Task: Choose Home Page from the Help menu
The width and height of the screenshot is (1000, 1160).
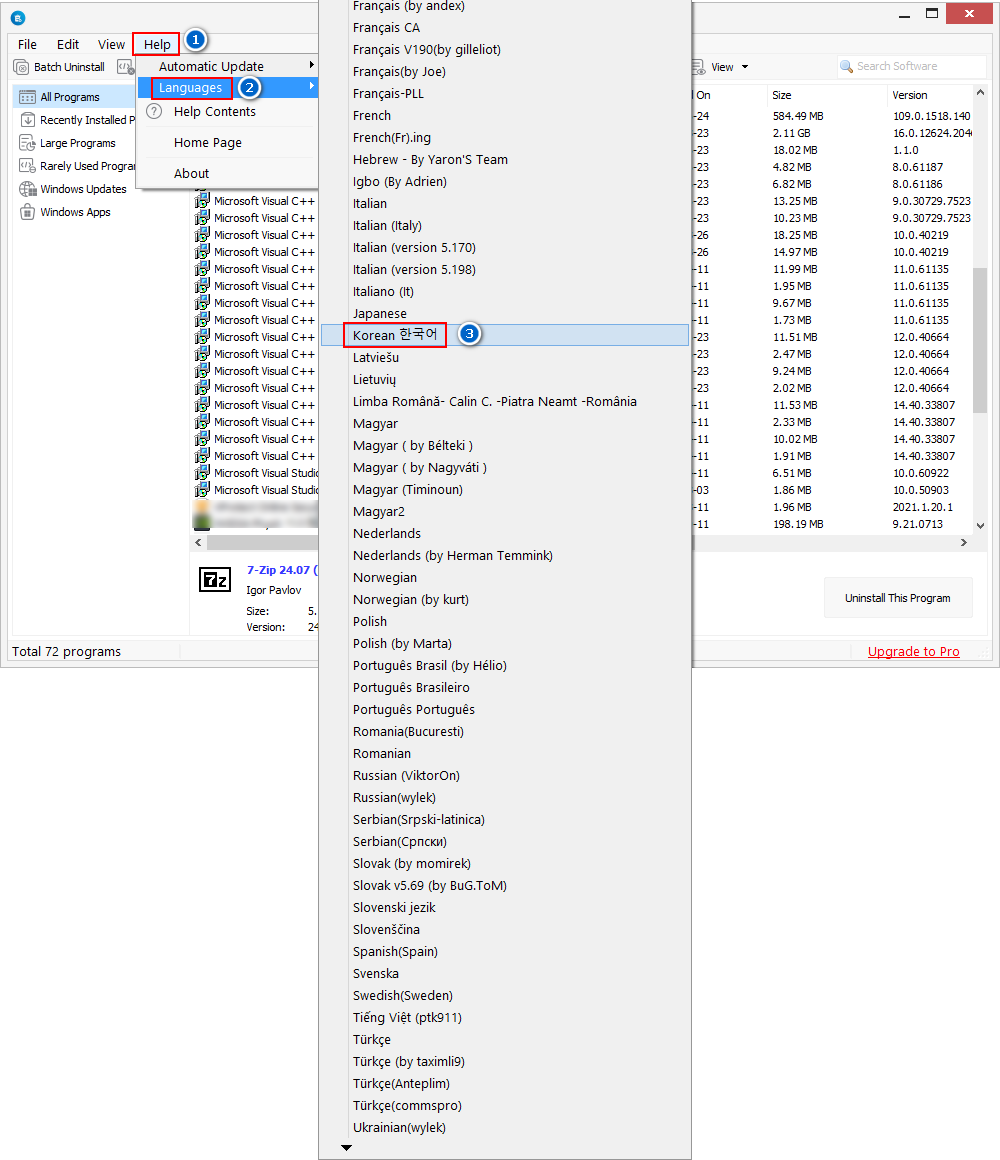Action: pyautogui.click(x=208, y=143)
